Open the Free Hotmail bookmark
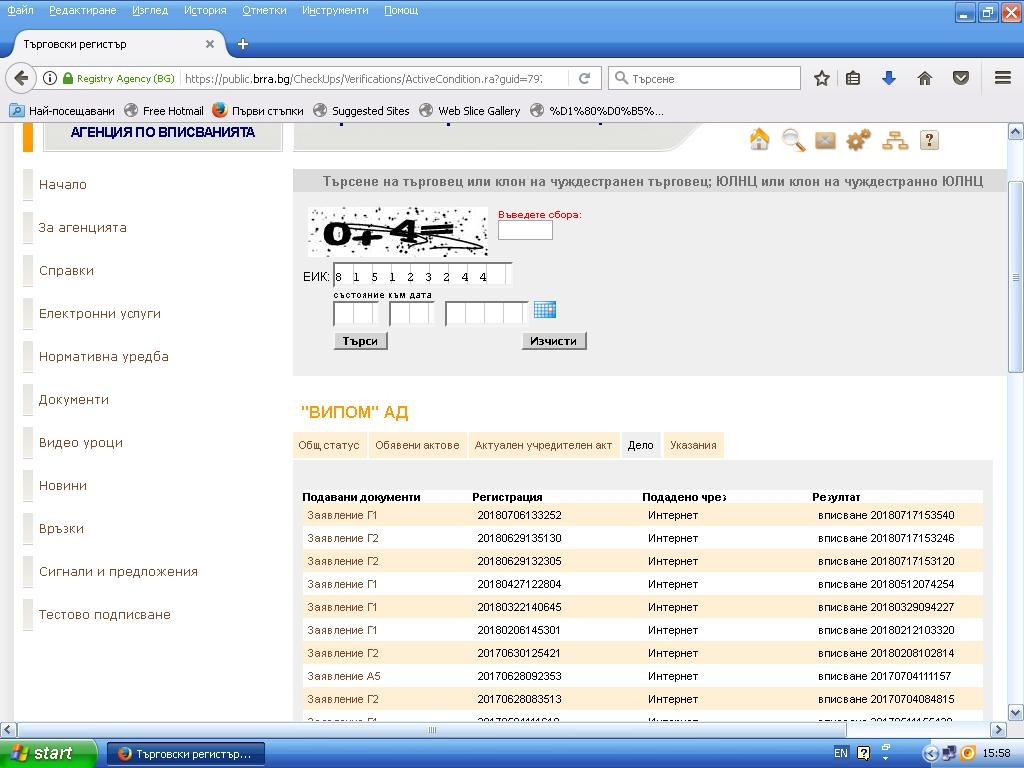This screenshot has width=1024, height=768. [x=164, y=111]
